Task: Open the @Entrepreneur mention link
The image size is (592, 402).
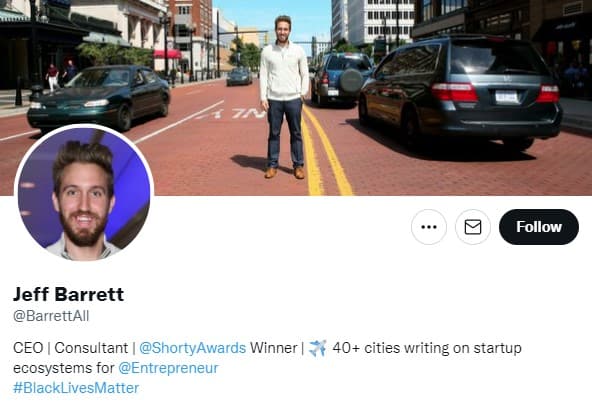Action: coord(168,368)
